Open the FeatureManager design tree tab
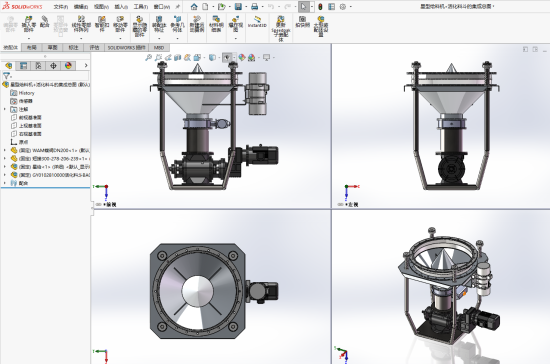This screenshot has width=550, height=364. click(8, 66)
